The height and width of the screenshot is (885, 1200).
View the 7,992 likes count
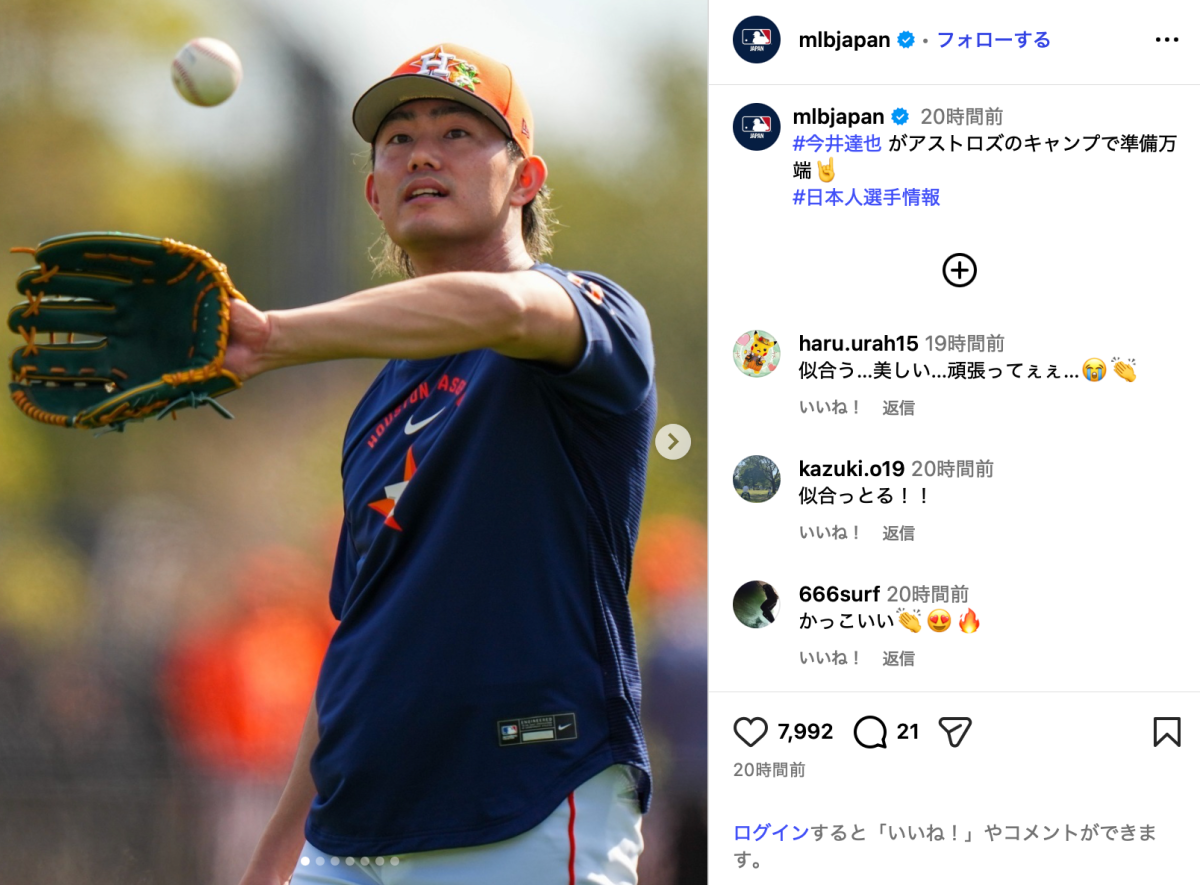pos(805,732)
